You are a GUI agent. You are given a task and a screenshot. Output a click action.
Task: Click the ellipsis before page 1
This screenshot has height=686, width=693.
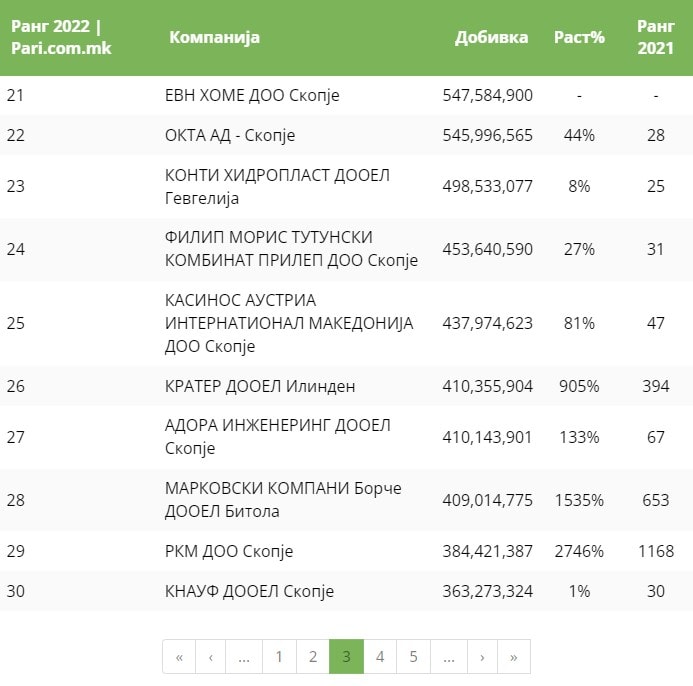click(245, 657)
